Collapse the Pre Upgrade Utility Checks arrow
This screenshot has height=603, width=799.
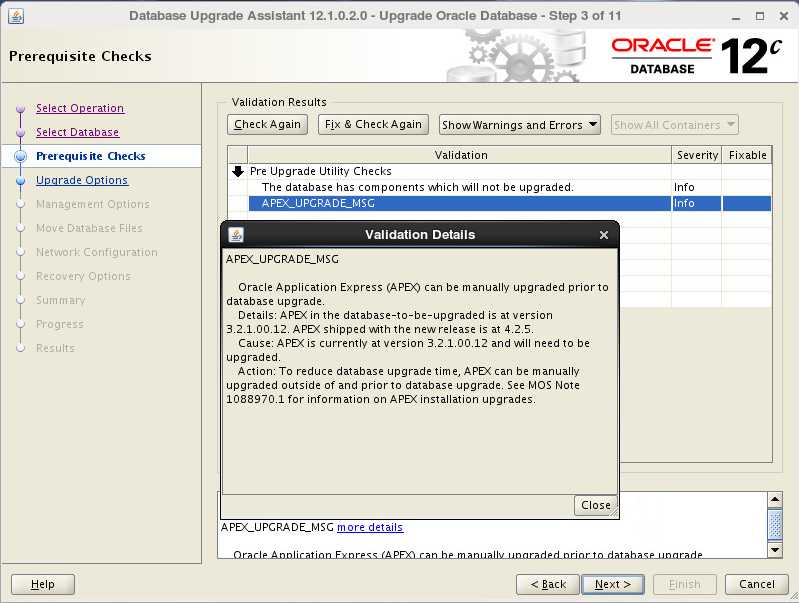pos(237,171)
